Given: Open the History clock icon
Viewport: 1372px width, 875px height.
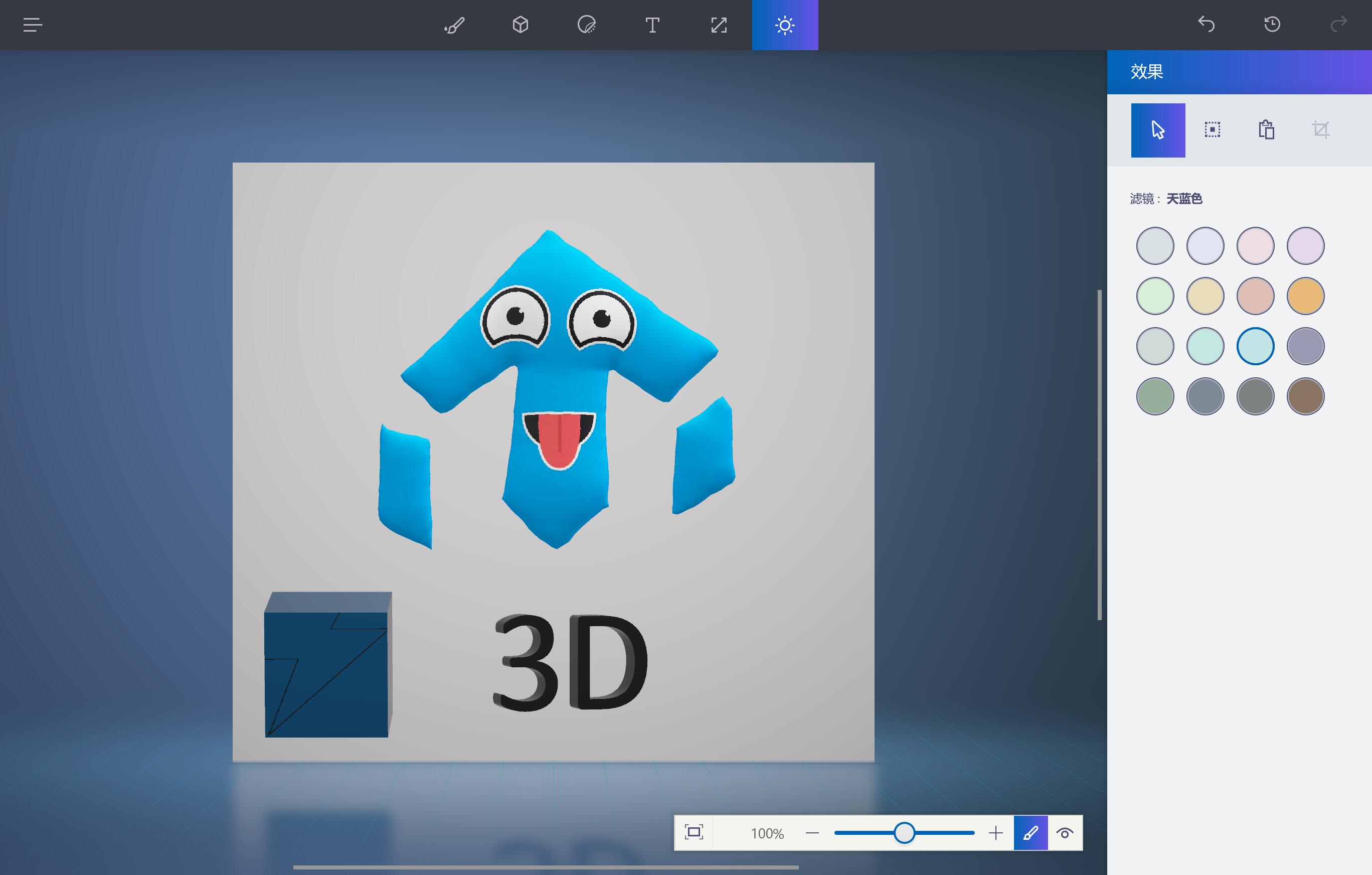Looking at the screenshot, I should click(x=1272, y=25).
